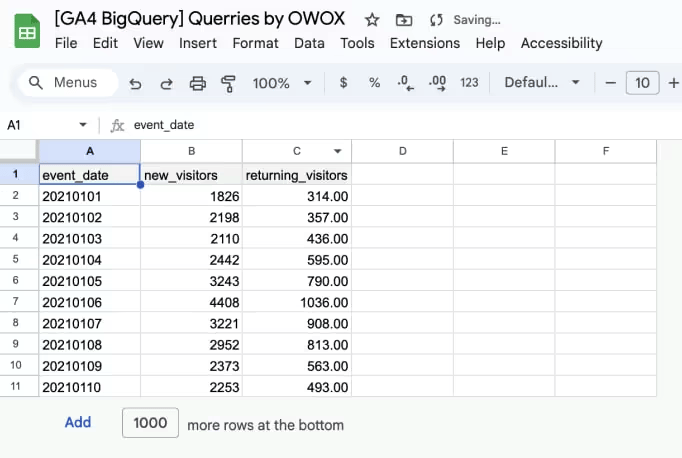Open the Format menu
Image resolution: width=682 pixels, height=458 pixels.
point(255,43)
